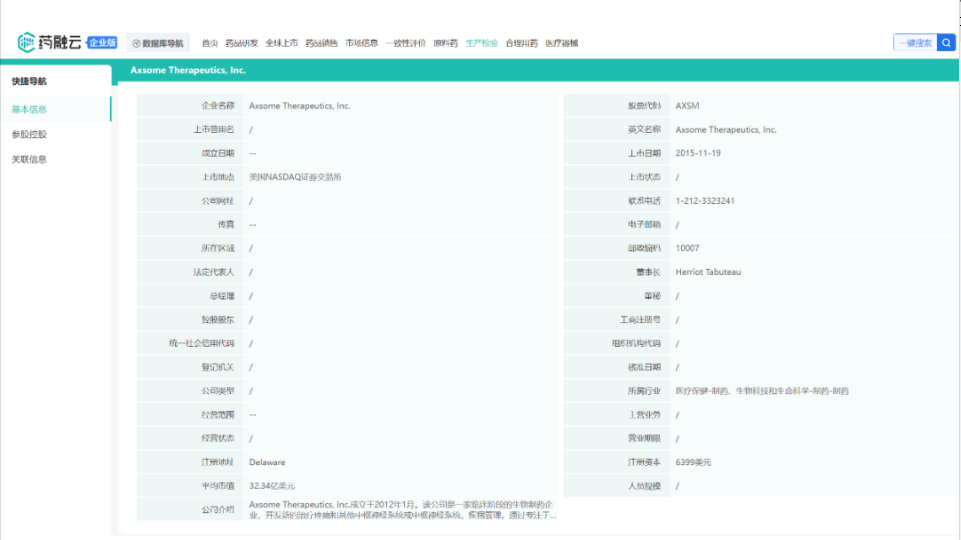Click the 股票代码 field label

pyautogui.click(x=644, y=105)
